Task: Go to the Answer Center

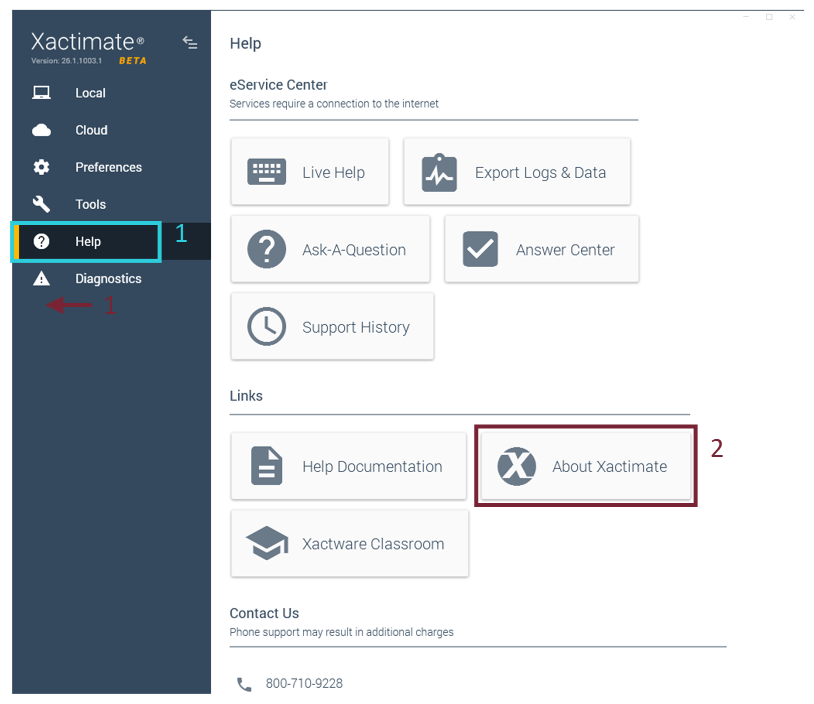Action: pyautogui.click(x=541, y=250)
